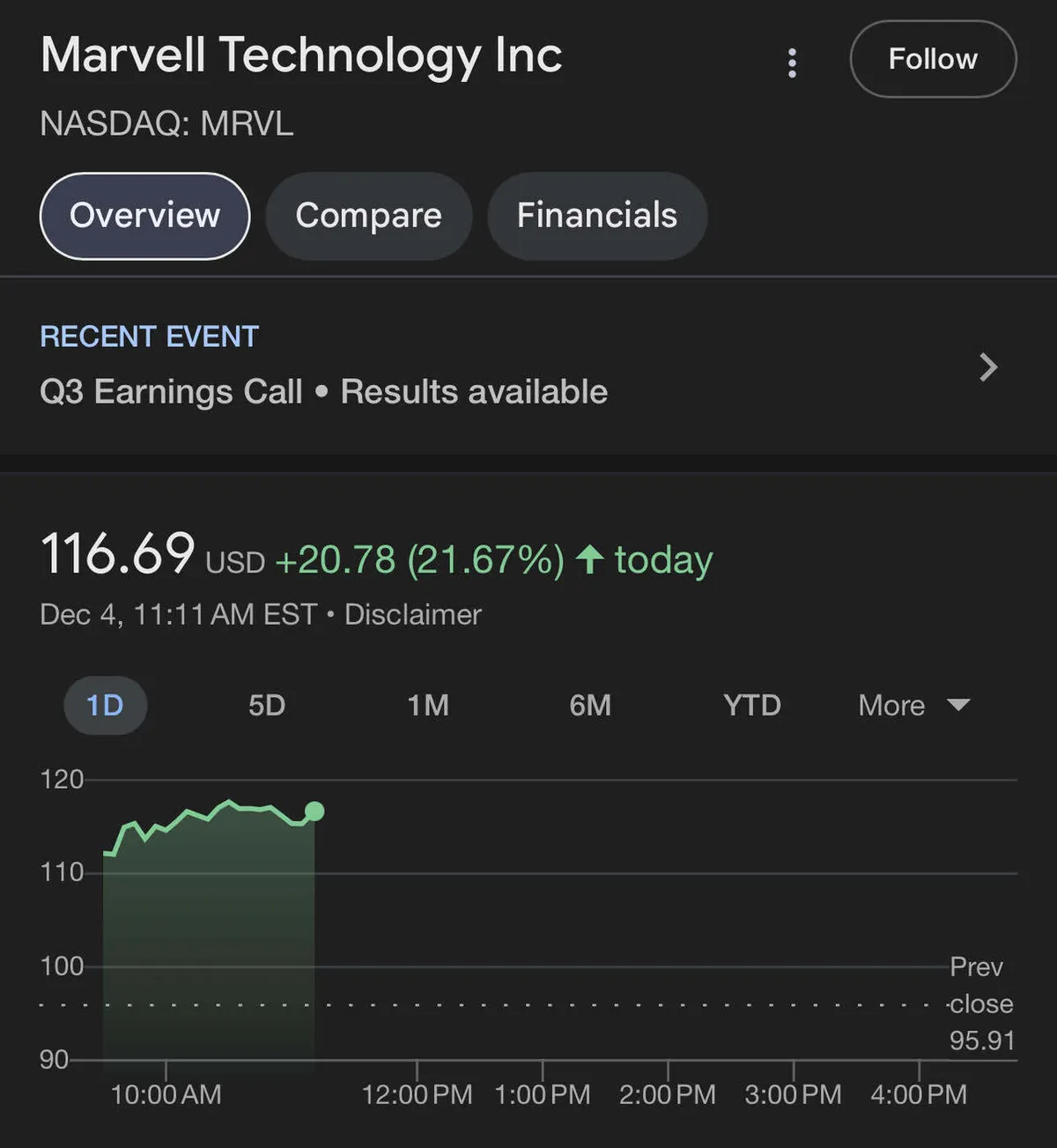
Task: Follow Marvell Technology stock
Action: pyautogui.click(x=933, y=59)
